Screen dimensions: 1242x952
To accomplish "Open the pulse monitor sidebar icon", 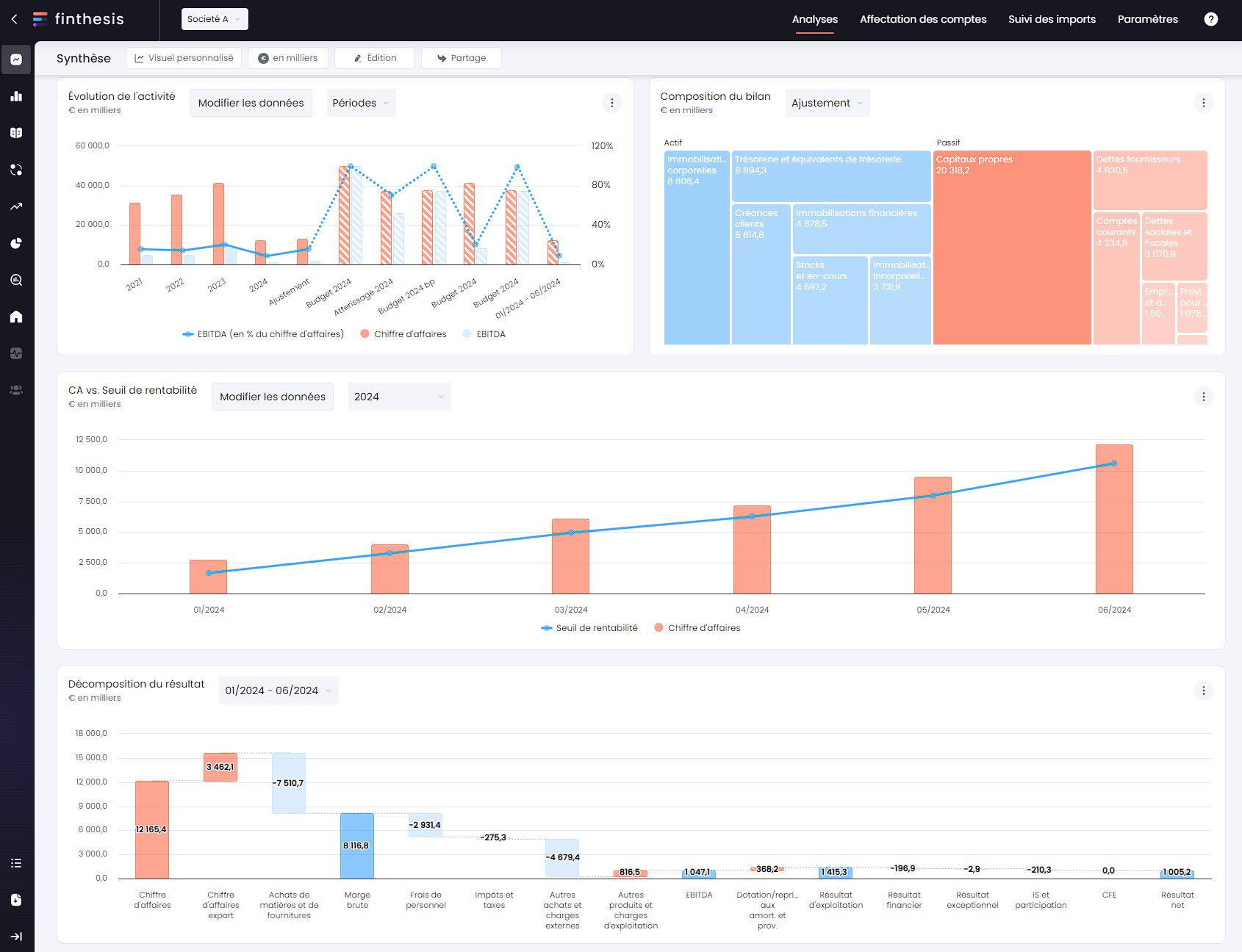I will click(x=16, y=353).
